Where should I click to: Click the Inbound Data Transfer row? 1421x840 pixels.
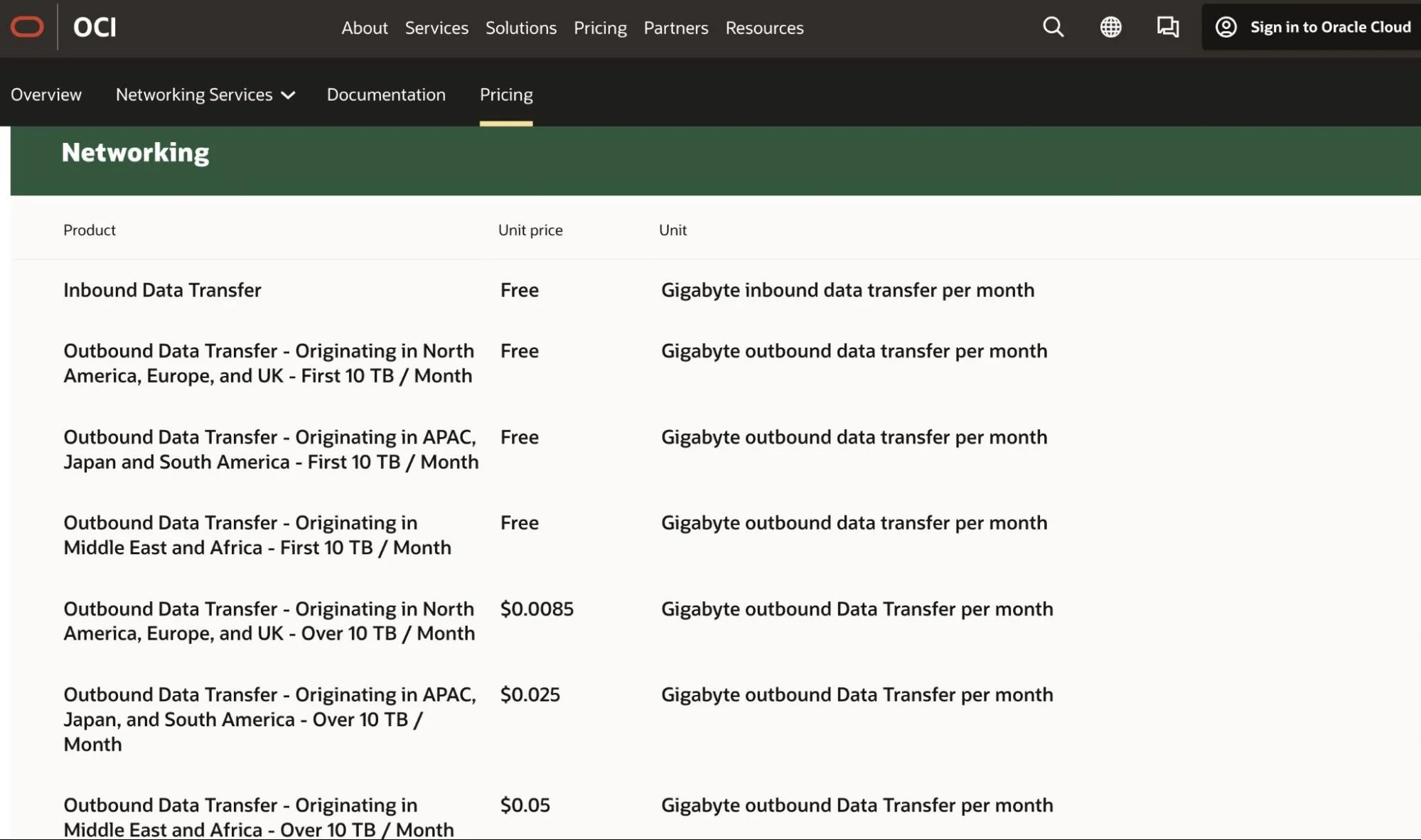162,290
